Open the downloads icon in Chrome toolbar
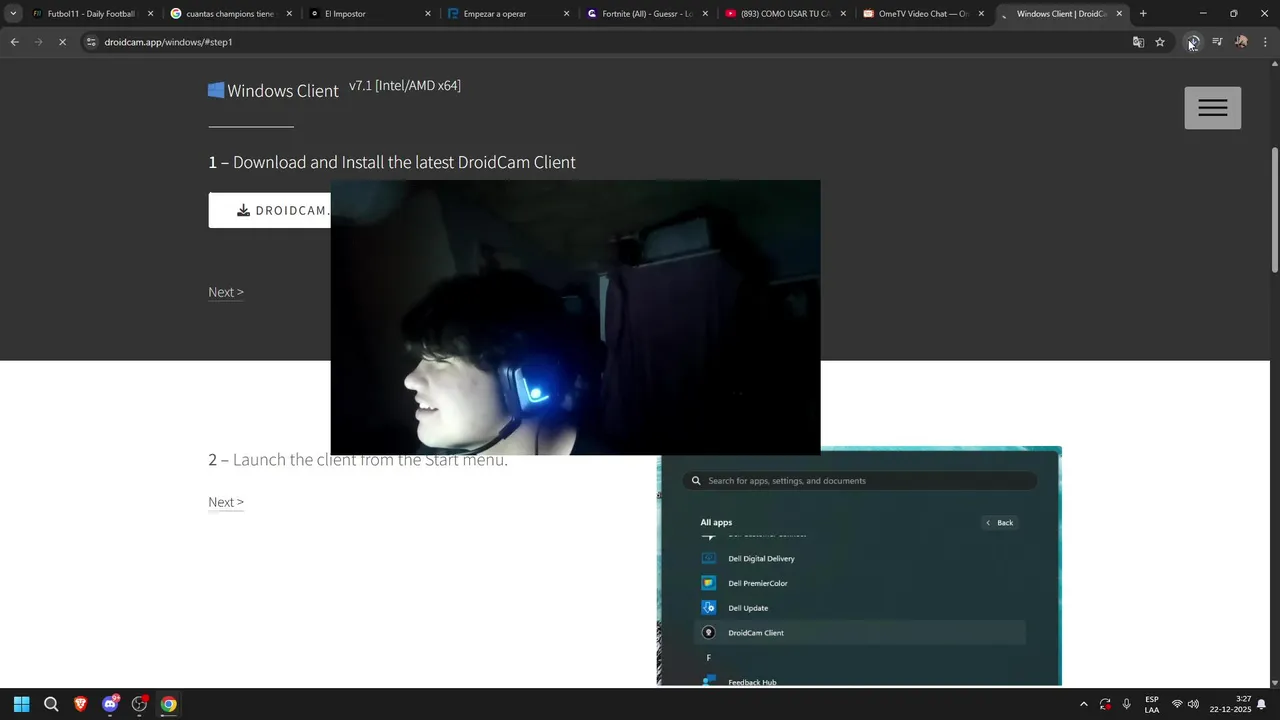Viewport: 1280px width, 720px height. (x=1193, y=42)
